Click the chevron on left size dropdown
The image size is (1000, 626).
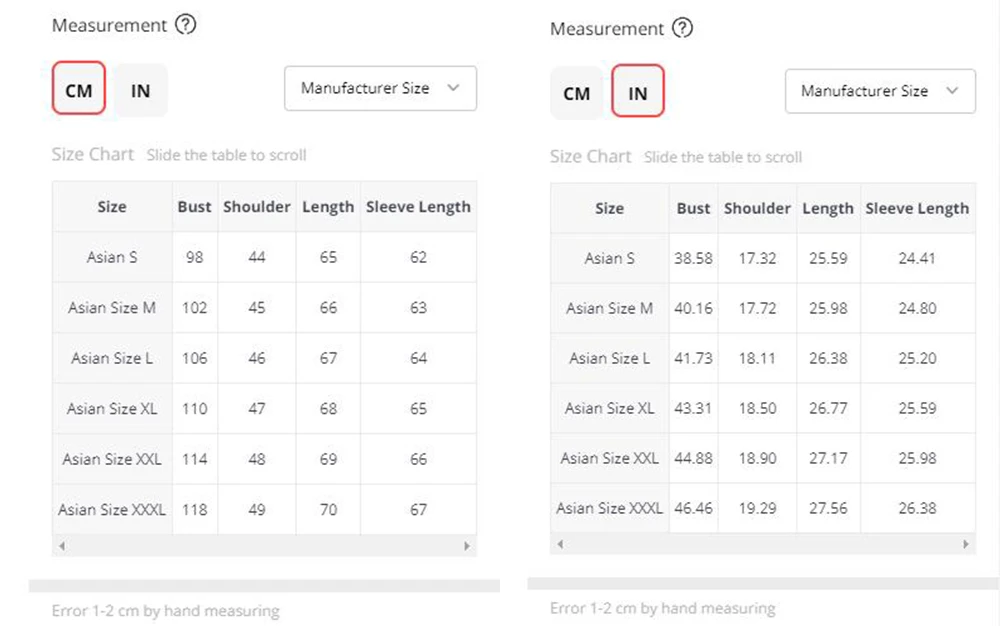tap(453, 88)
